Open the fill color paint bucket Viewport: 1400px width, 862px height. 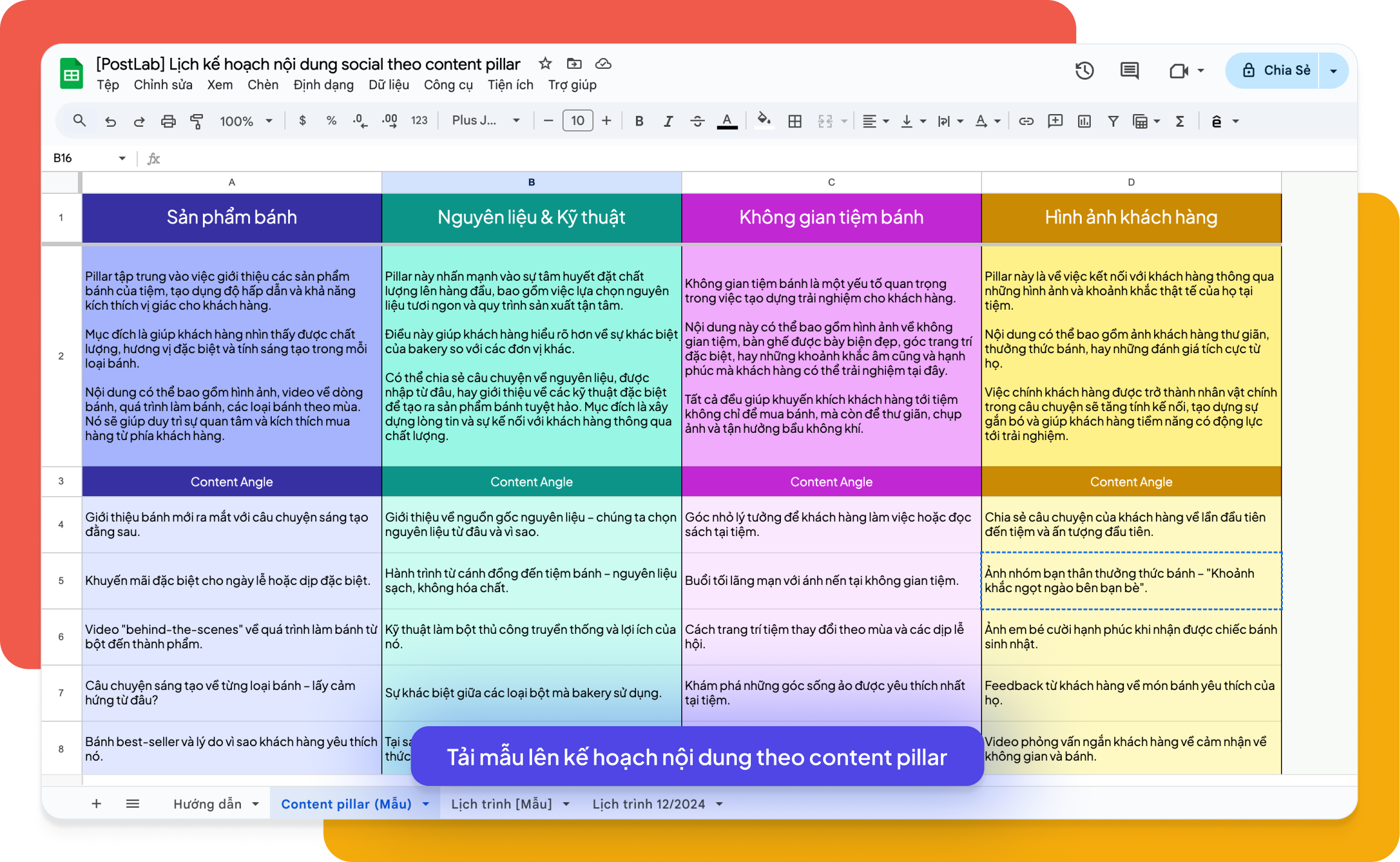pyautogui.click(x=763, y=120)
